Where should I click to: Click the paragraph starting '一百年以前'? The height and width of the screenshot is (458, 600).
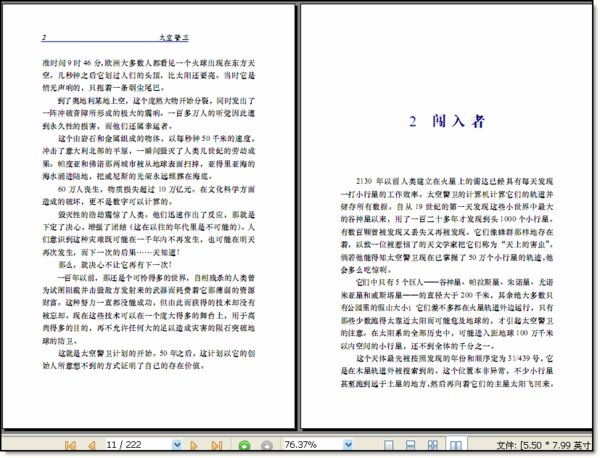(148, 309)
